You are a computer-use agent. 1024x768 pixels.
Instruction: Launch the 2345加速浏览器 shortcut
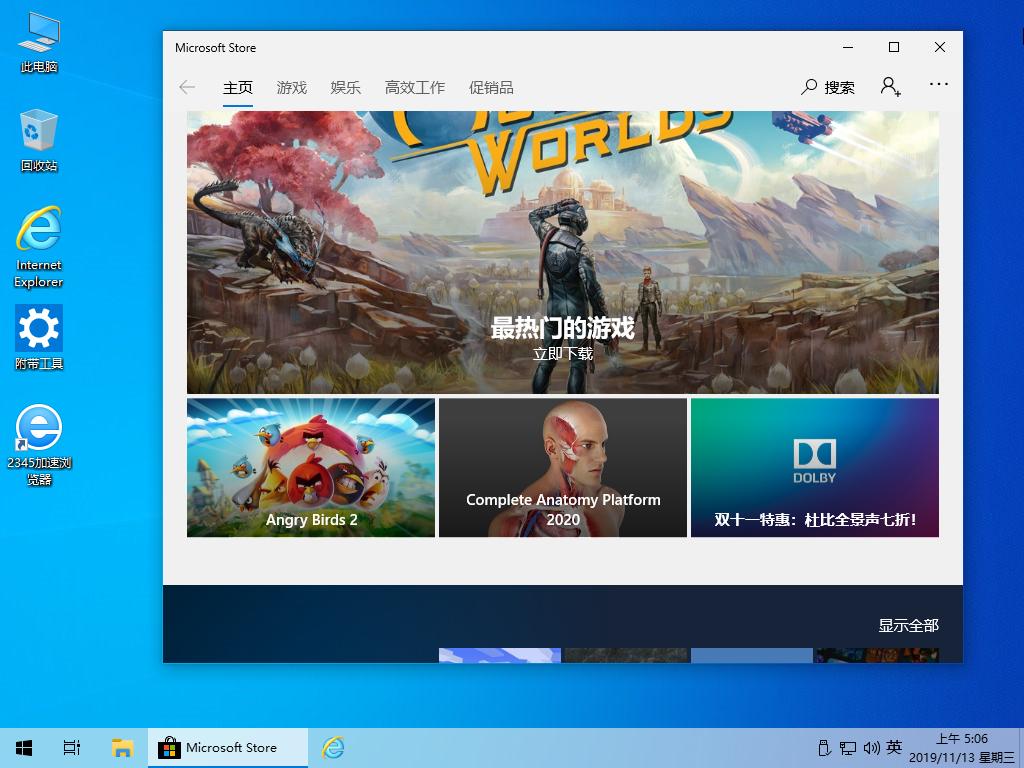[x=39, y=445]
